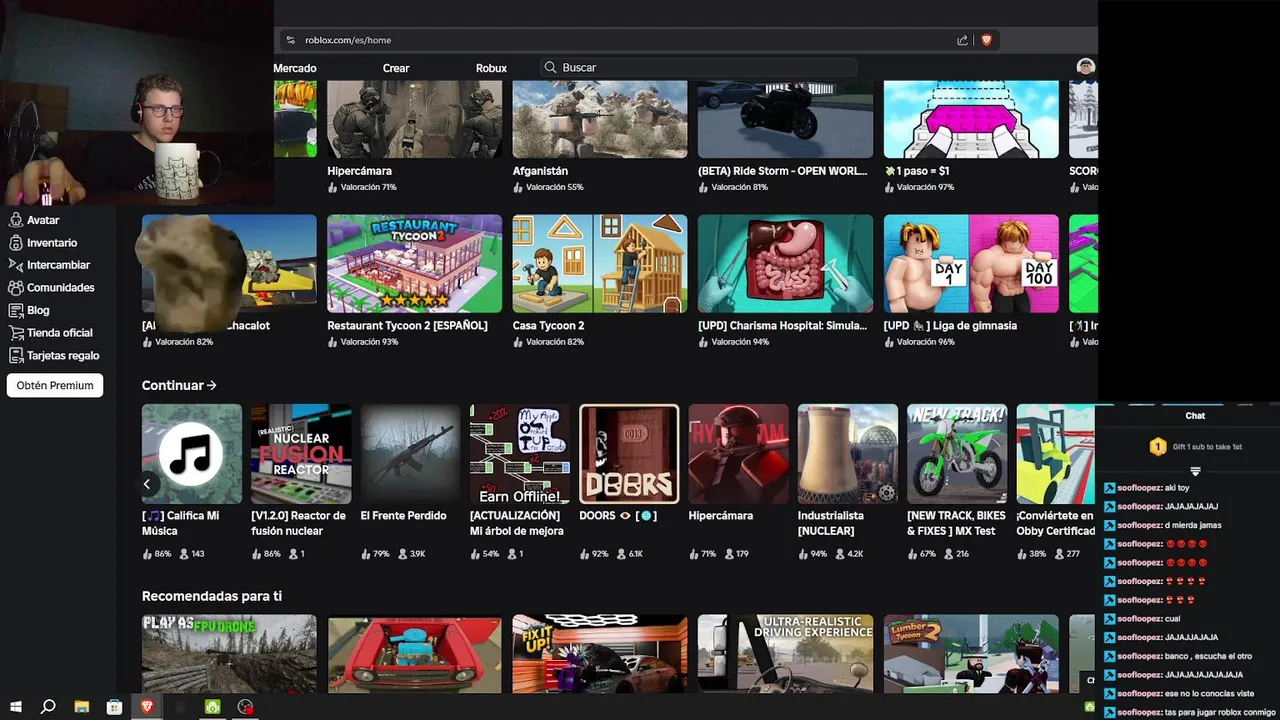The height and width of the screenshot is (720, 1280).
Task: Click the share icon in address bar
Action: click(x=962, y=40)
